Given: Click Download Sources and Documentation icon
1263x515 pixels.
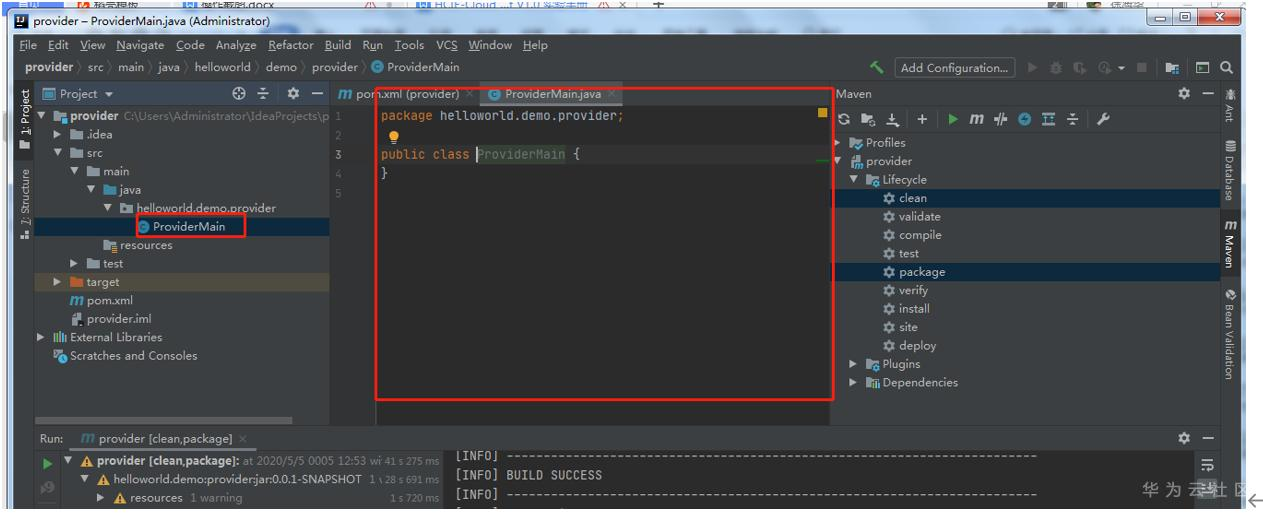Looking at the screenshot, I should pos(894,119).
